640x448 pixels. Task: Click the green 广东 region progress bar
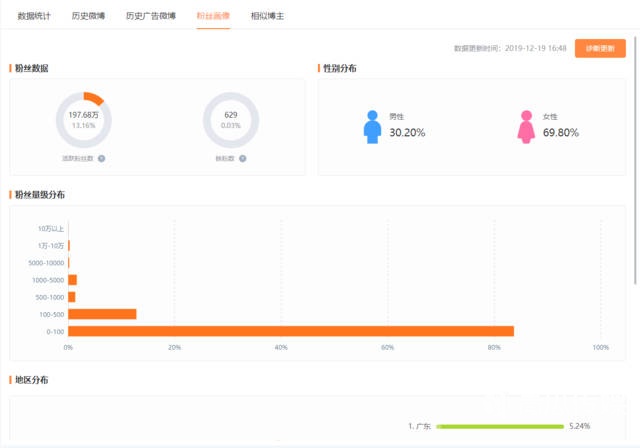click(x=500, y=426)
